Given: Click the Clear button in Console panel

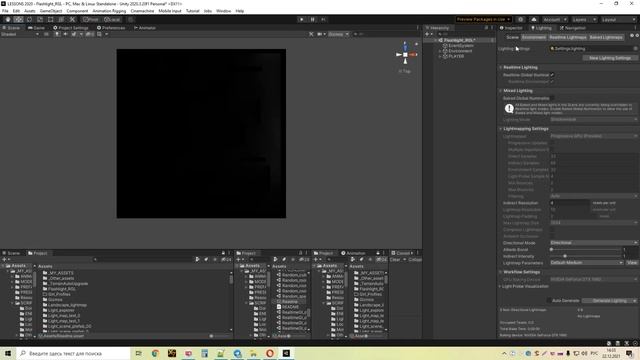Looking at the screenshot, I should [x=395, y=260].
